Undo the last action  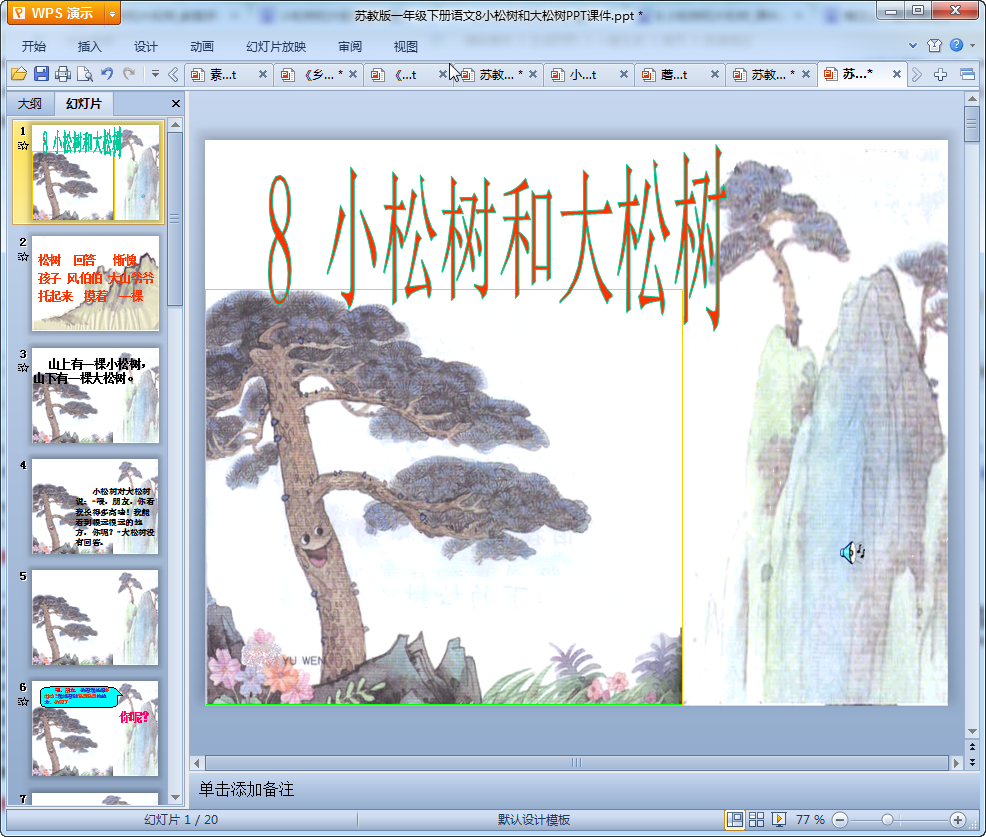[x=107, y=74]
